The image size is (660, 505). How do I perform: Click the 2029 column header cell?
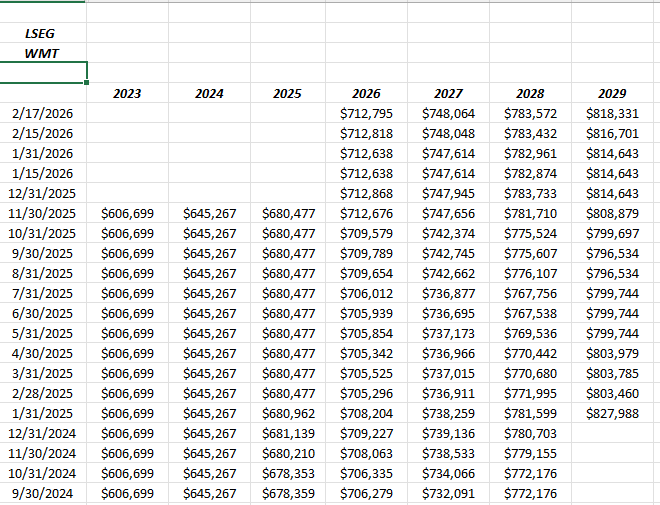click(x=611, y=93)
